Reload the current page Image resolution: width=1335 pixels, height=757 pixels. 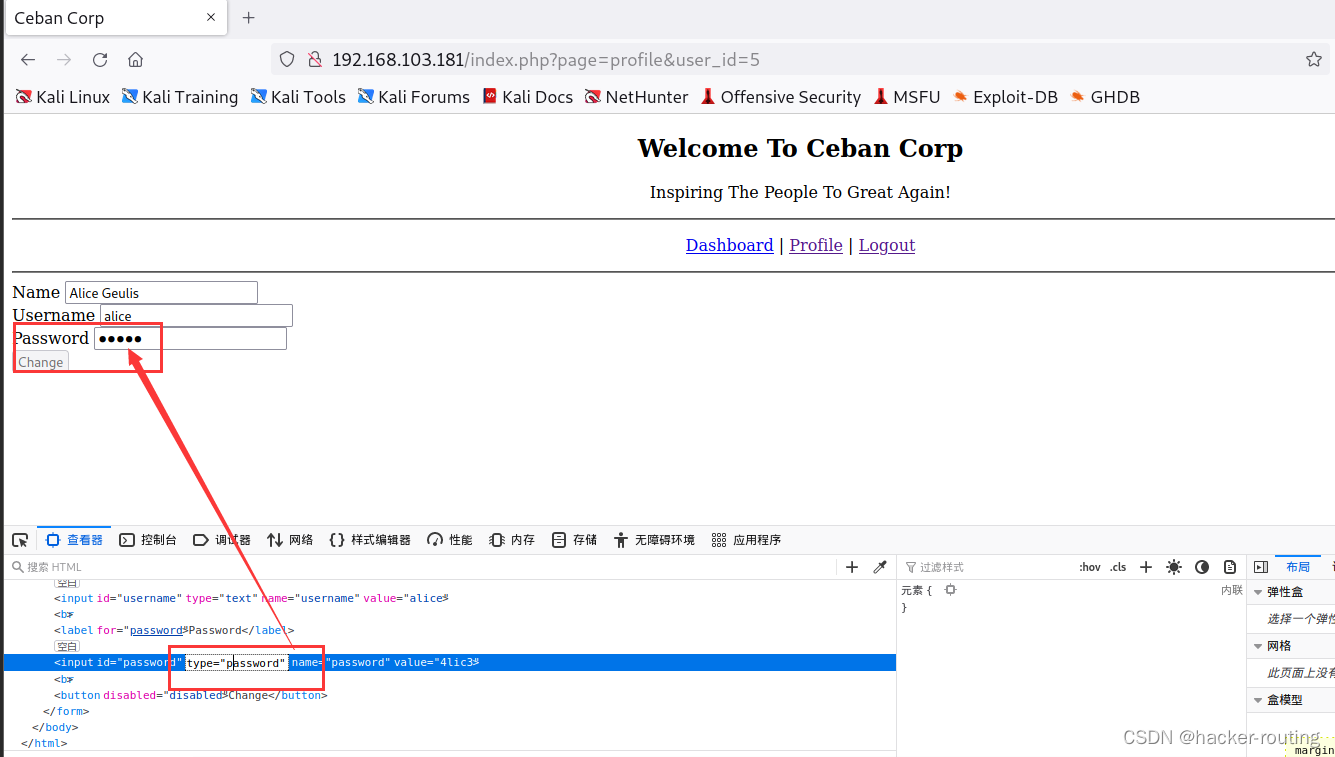100,60
